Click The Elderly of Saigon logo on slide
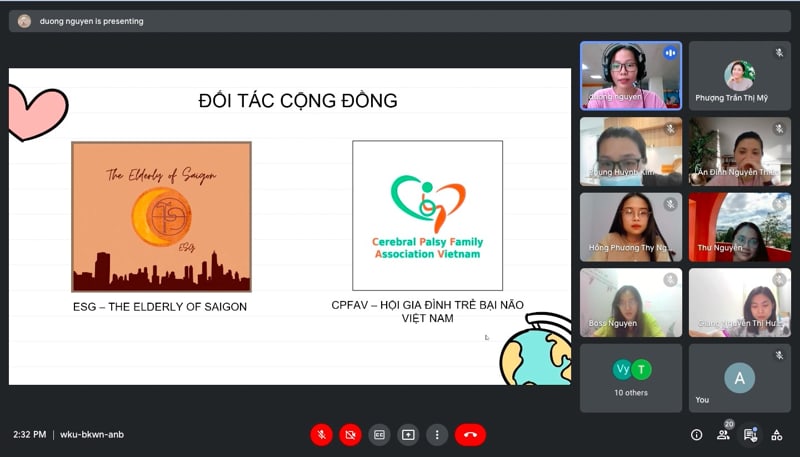The width and height of the screenshot is (800, 457). (161, 216)
